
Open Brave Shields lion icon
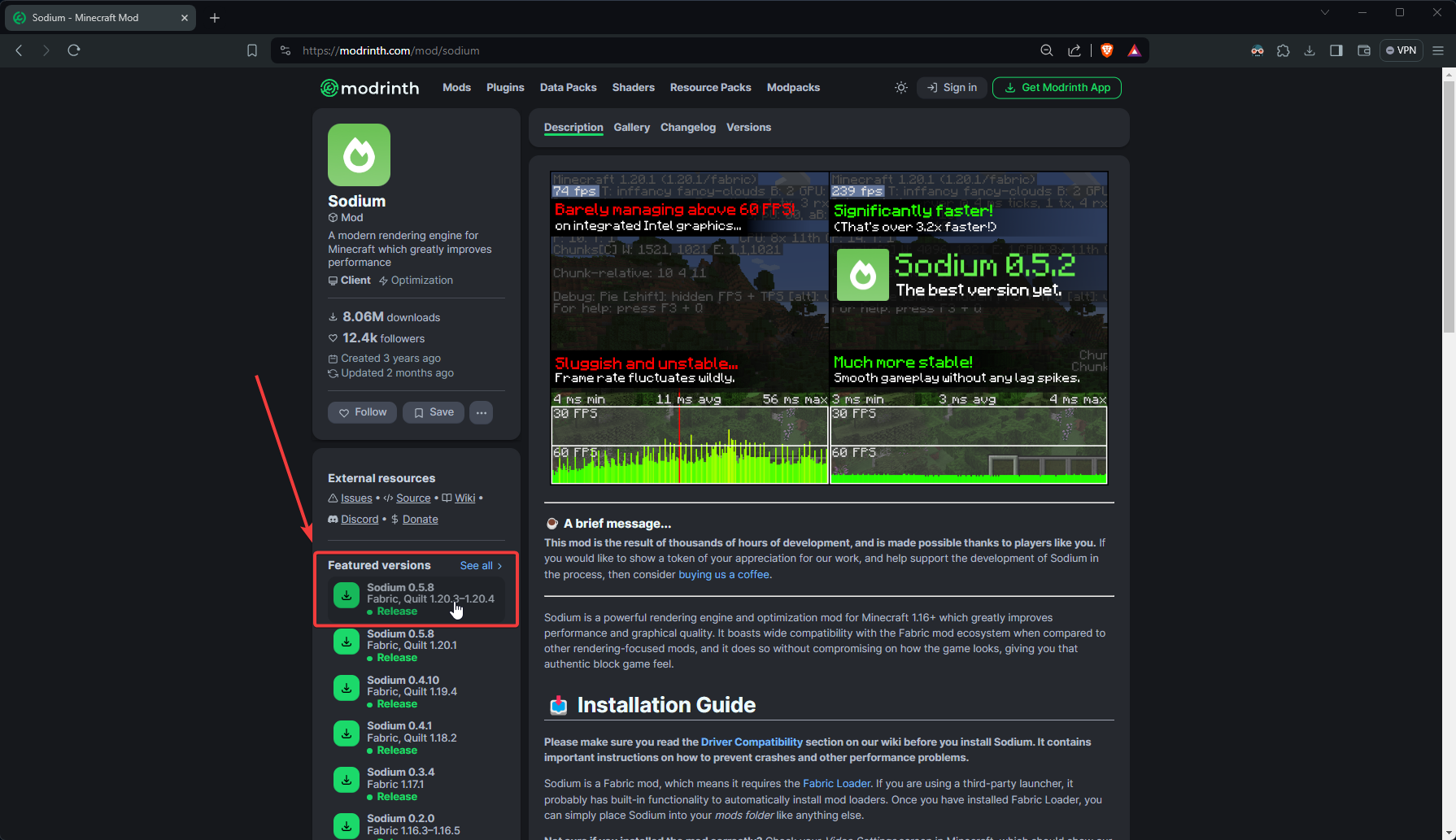1107,50
